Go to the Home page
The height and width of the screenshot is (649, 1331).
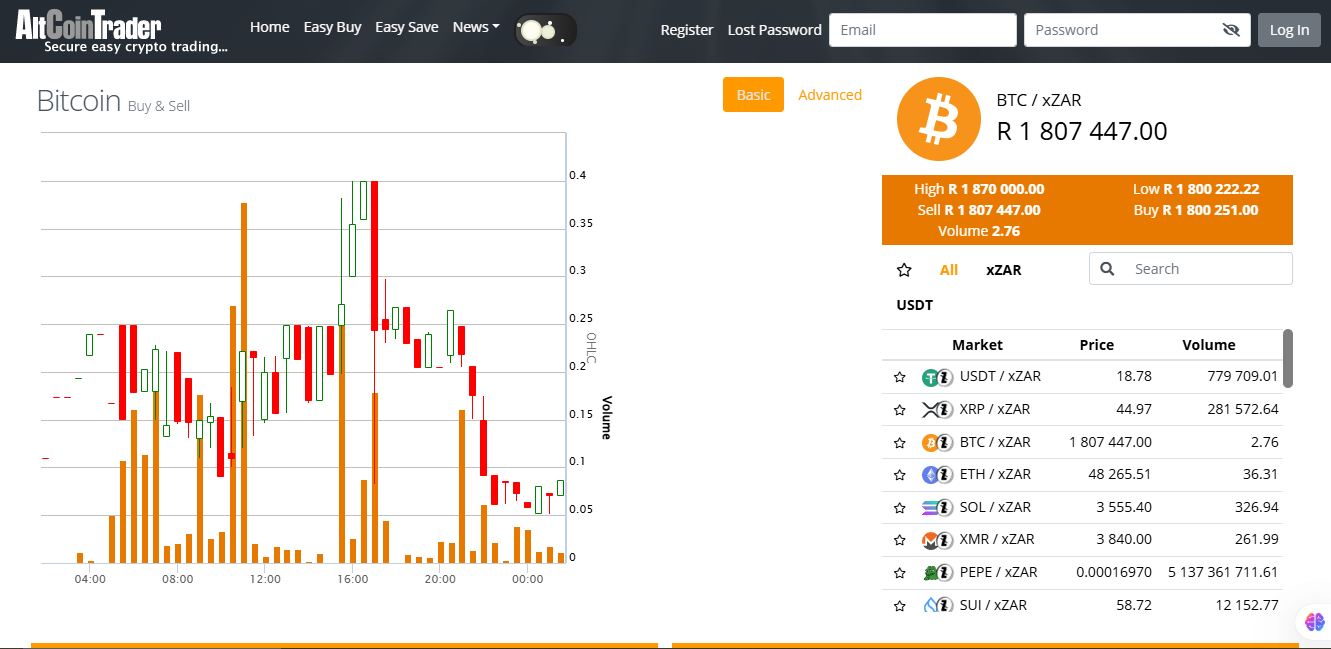270,27
